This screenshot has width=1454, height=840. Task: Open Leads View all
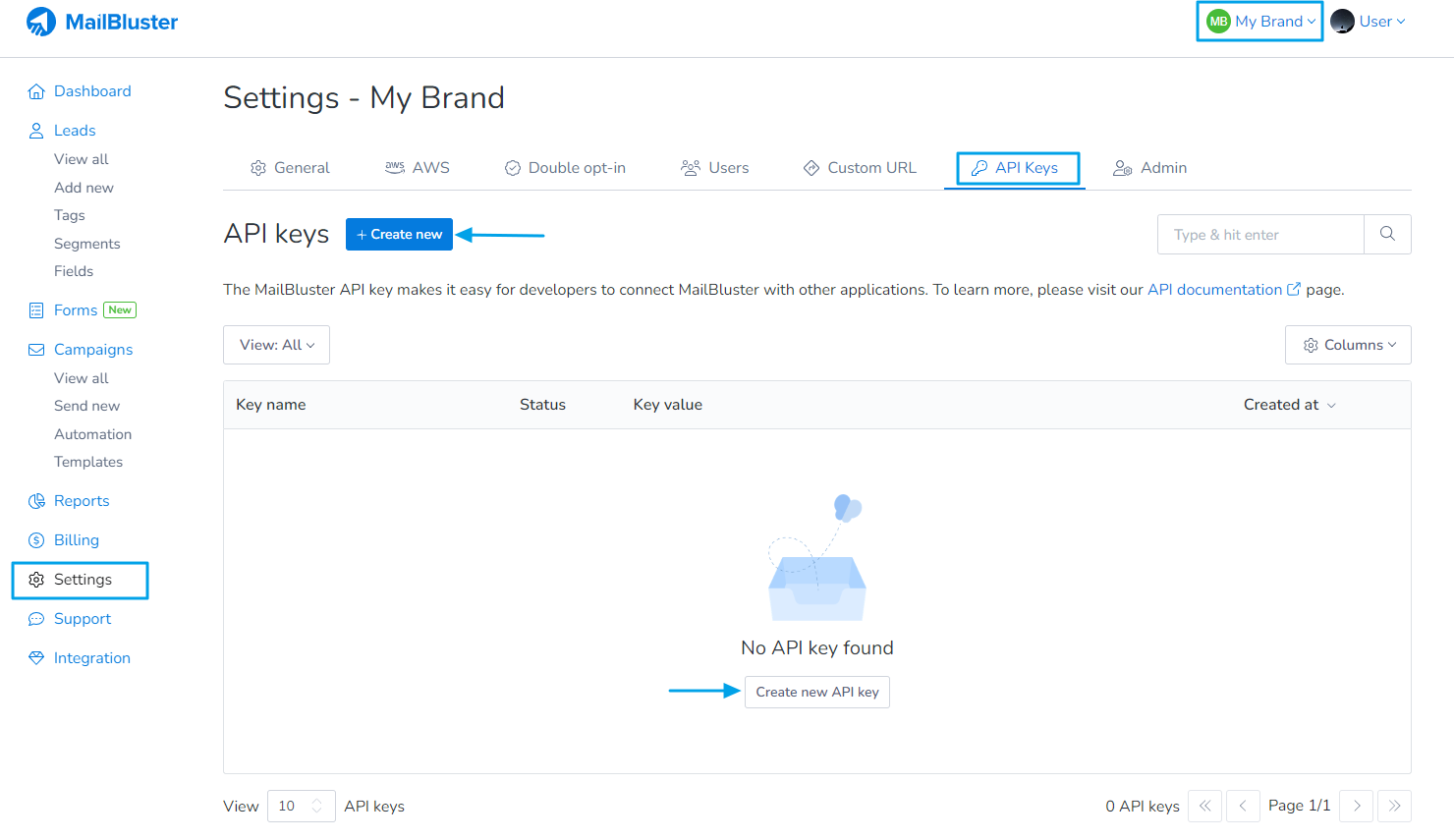click(x=82, y=159)
